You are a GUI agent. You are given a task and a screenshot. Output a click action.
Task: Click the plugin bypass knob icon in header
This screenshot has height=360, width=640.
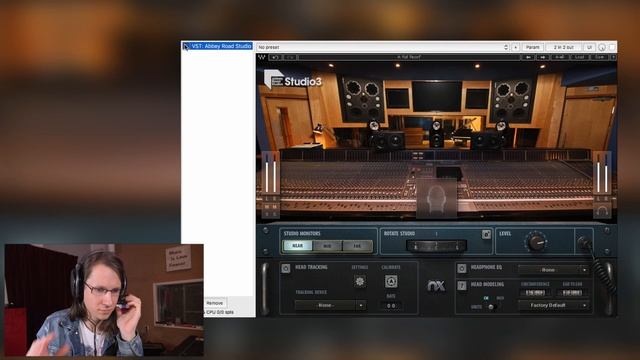(602, 47)
